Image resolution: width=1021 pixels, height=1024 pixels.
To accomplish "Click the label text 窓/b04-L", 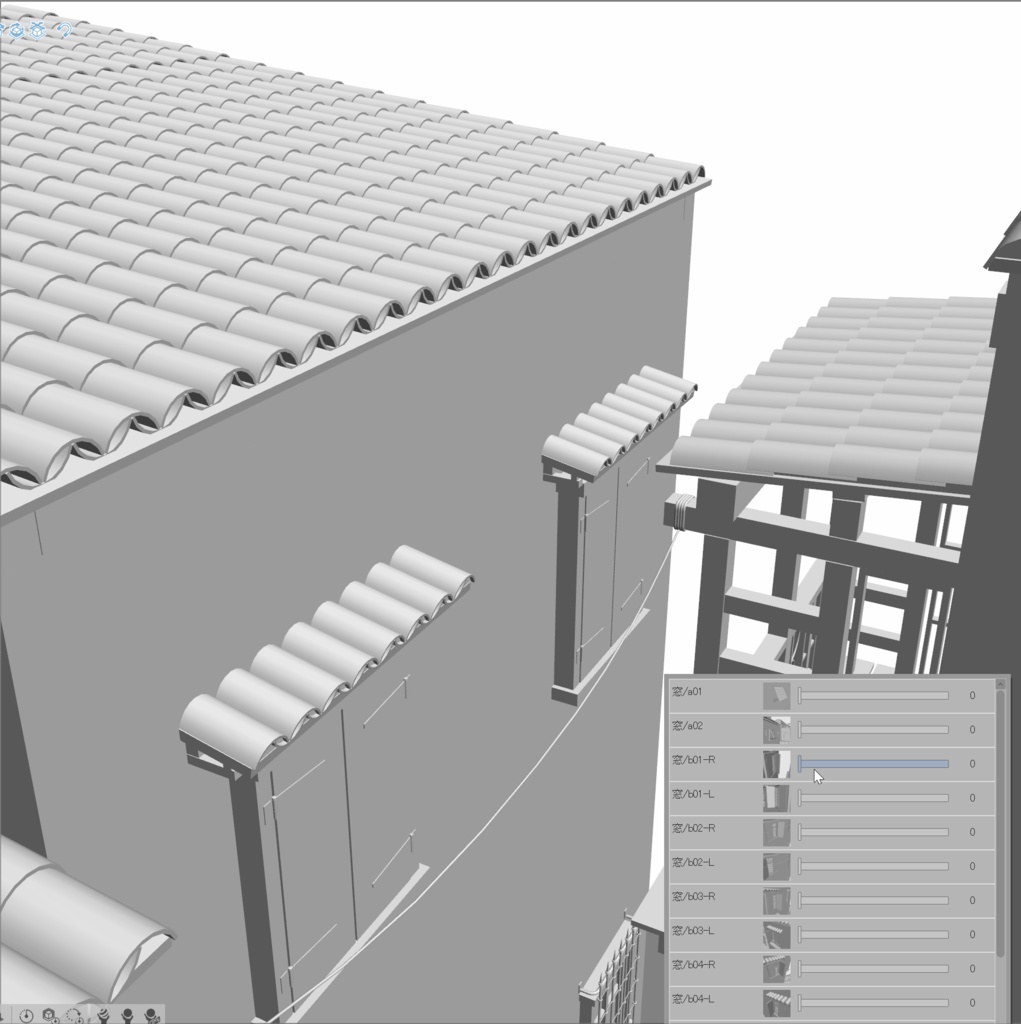I will tap(693, 999).
